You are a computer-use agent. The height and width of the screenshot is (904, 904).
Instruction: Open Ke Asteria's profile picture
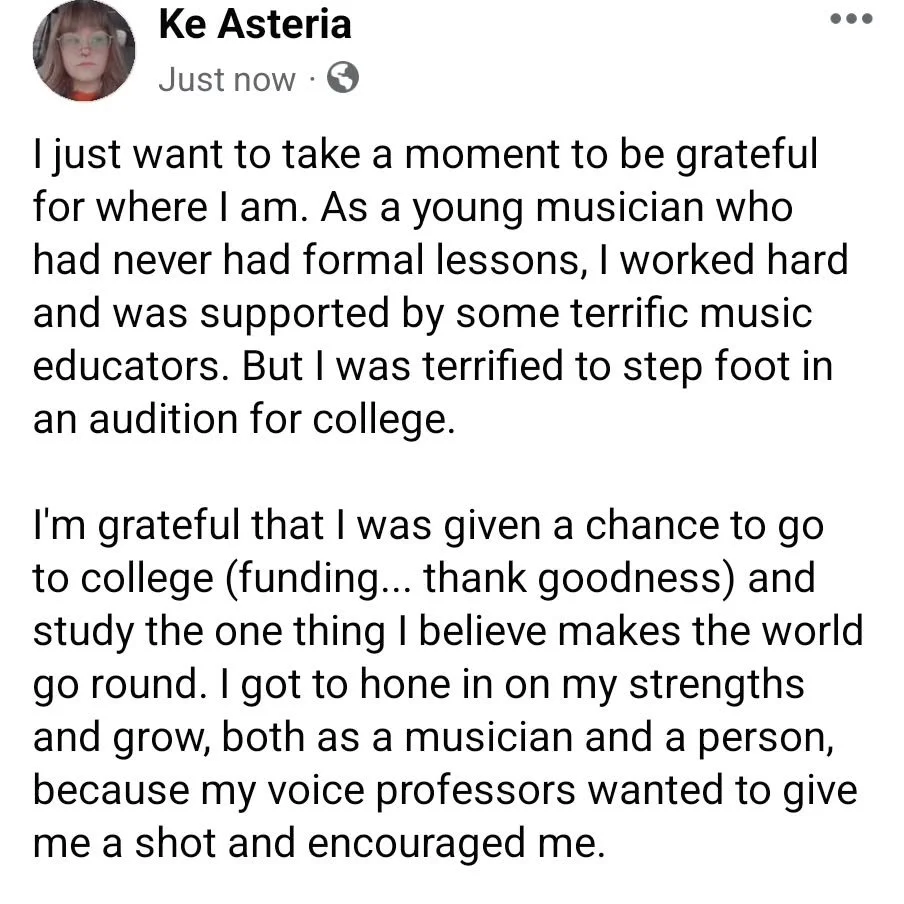84,51
